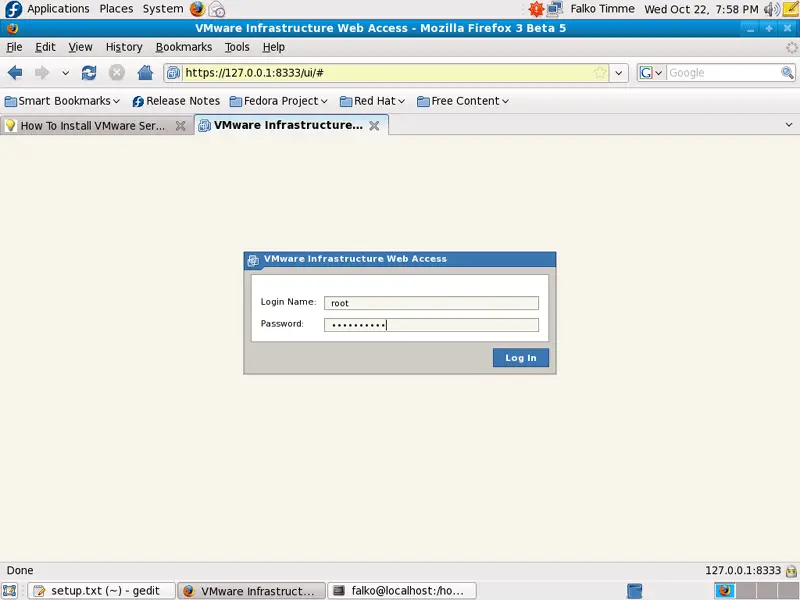Open the Tools menu
This screenshot has width=800, height=600.
pyautogui.click(x=237, y=47)
